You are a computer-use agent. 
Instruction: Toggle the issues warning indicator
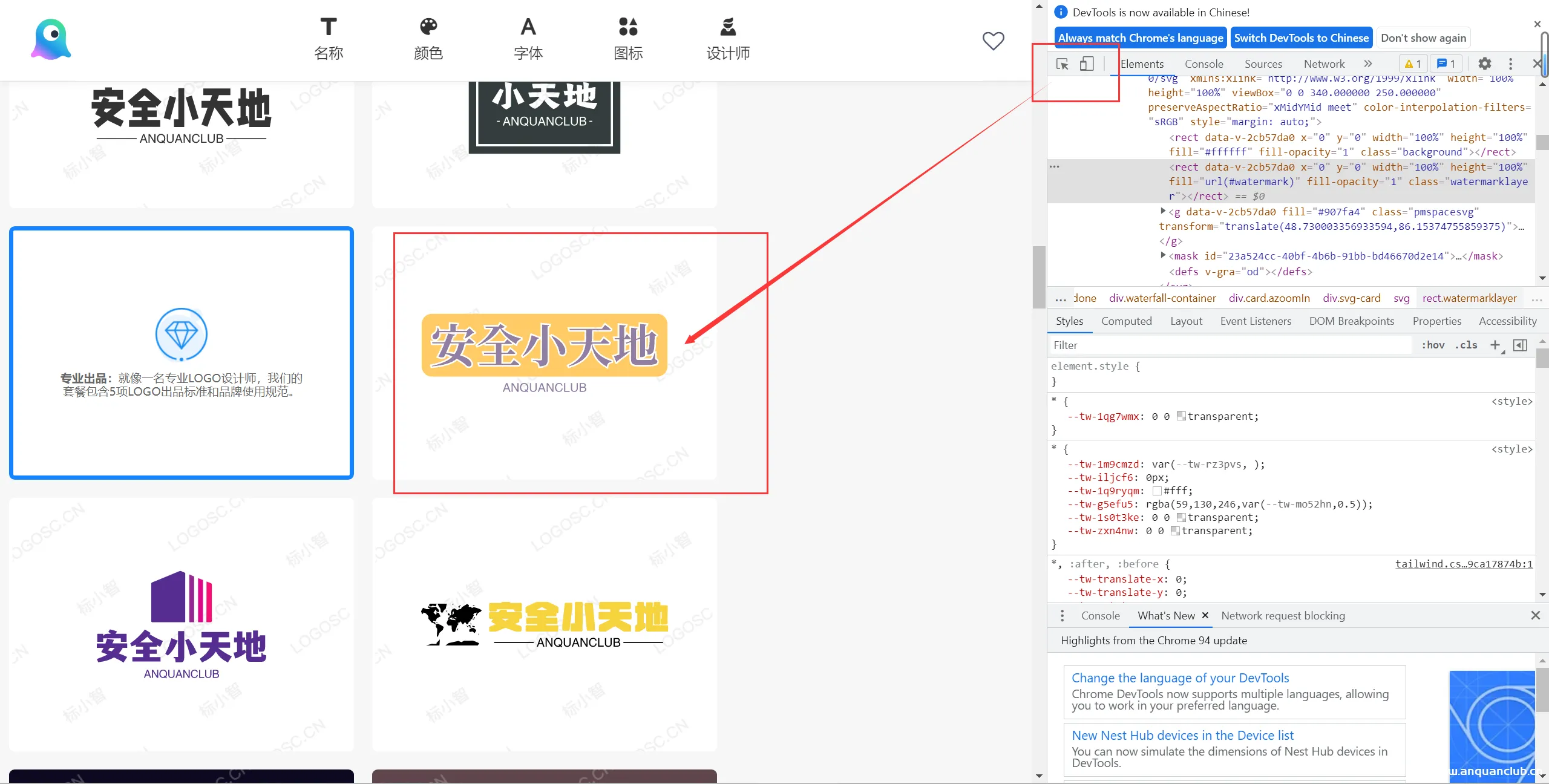(x=1412, y=64)
